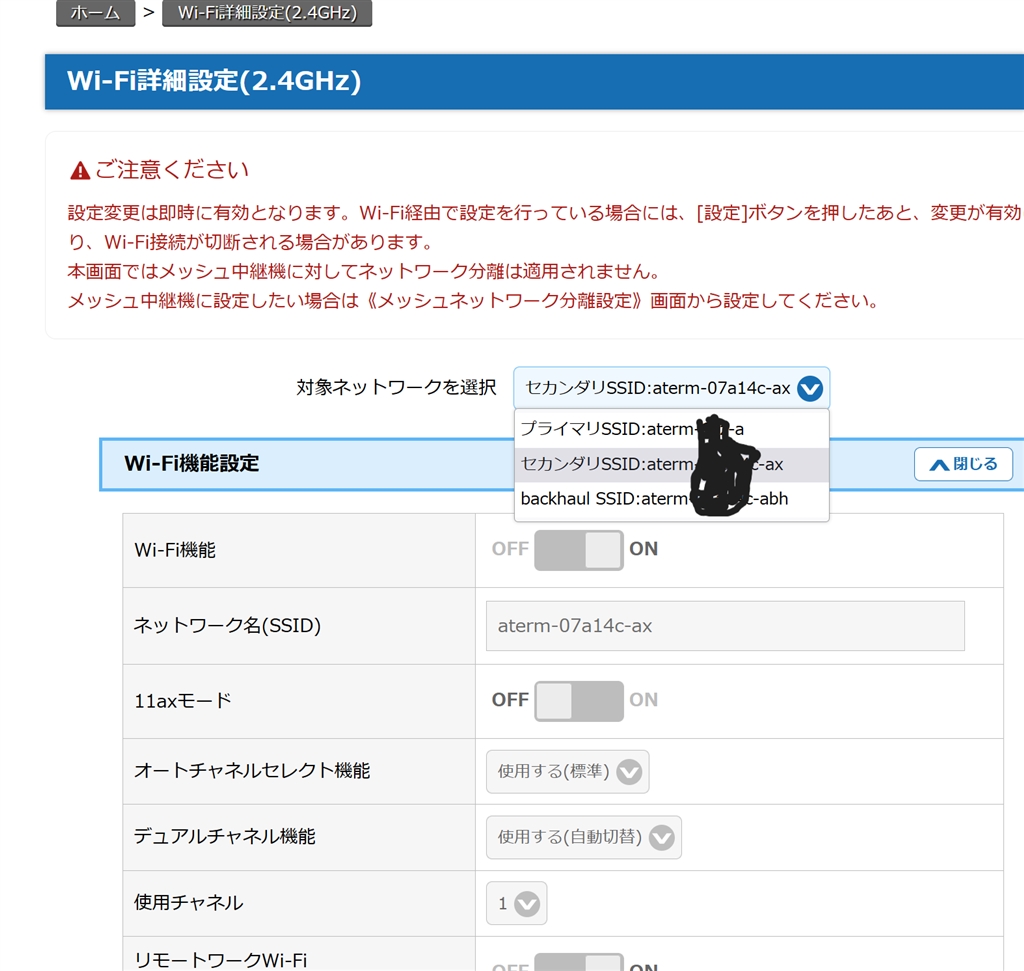The image size is (1024, 971).
Task: Click the 使用チャネル row label
Action: [189, 902]
